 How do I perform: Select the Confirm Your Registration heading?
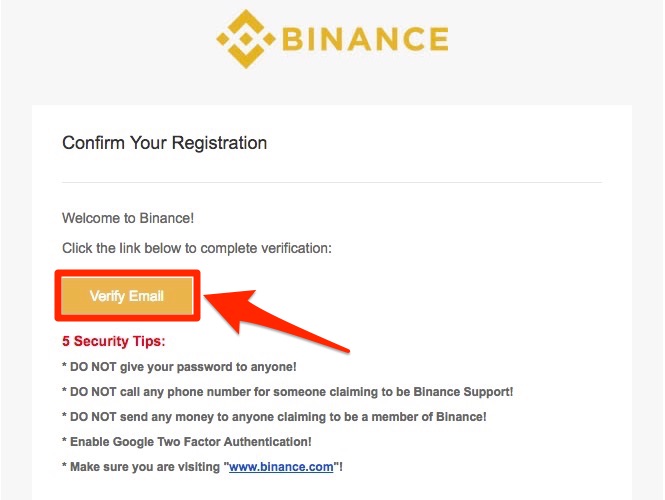(x=165, y=143)
